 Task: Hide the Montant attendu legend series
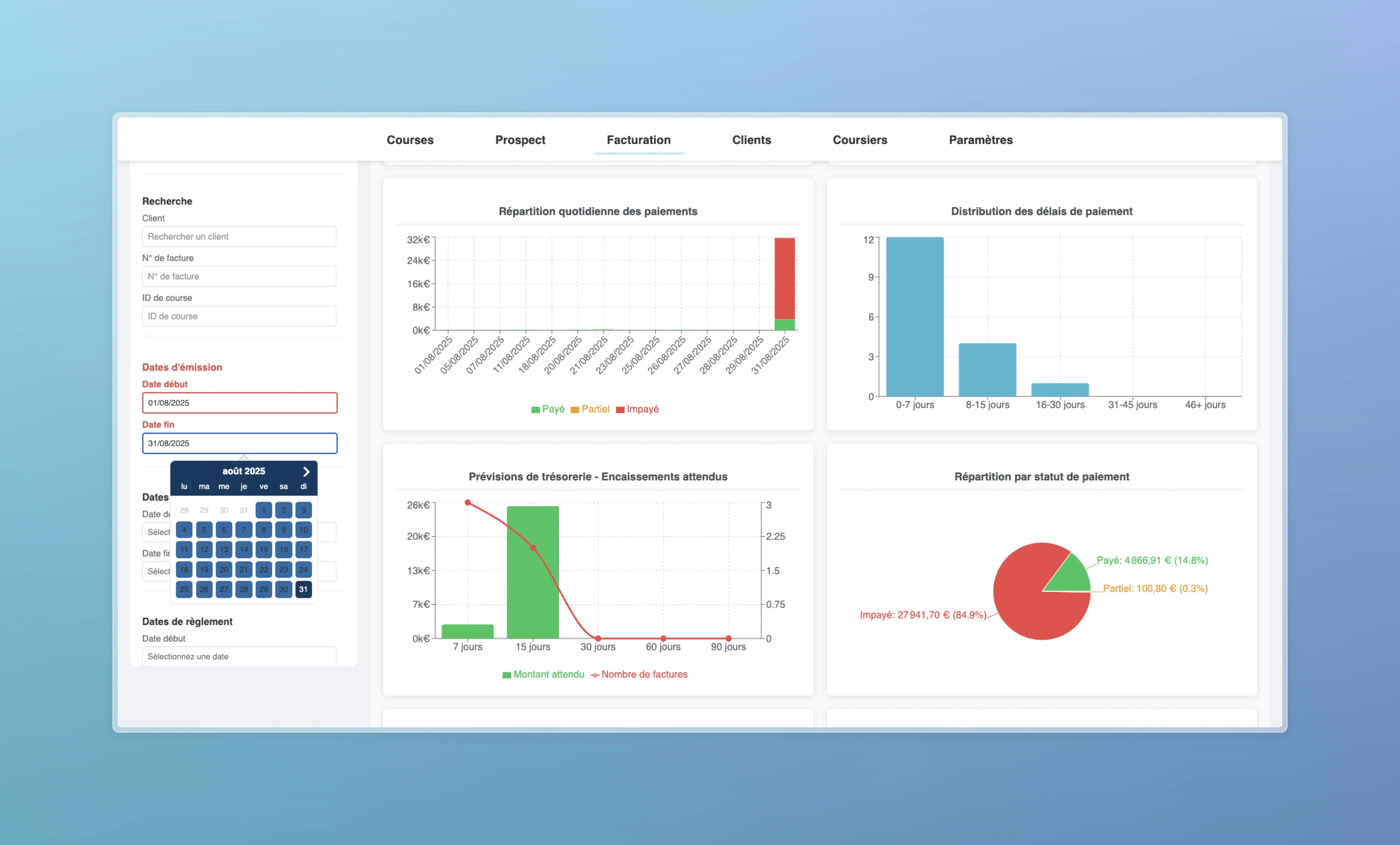[543, 674]
